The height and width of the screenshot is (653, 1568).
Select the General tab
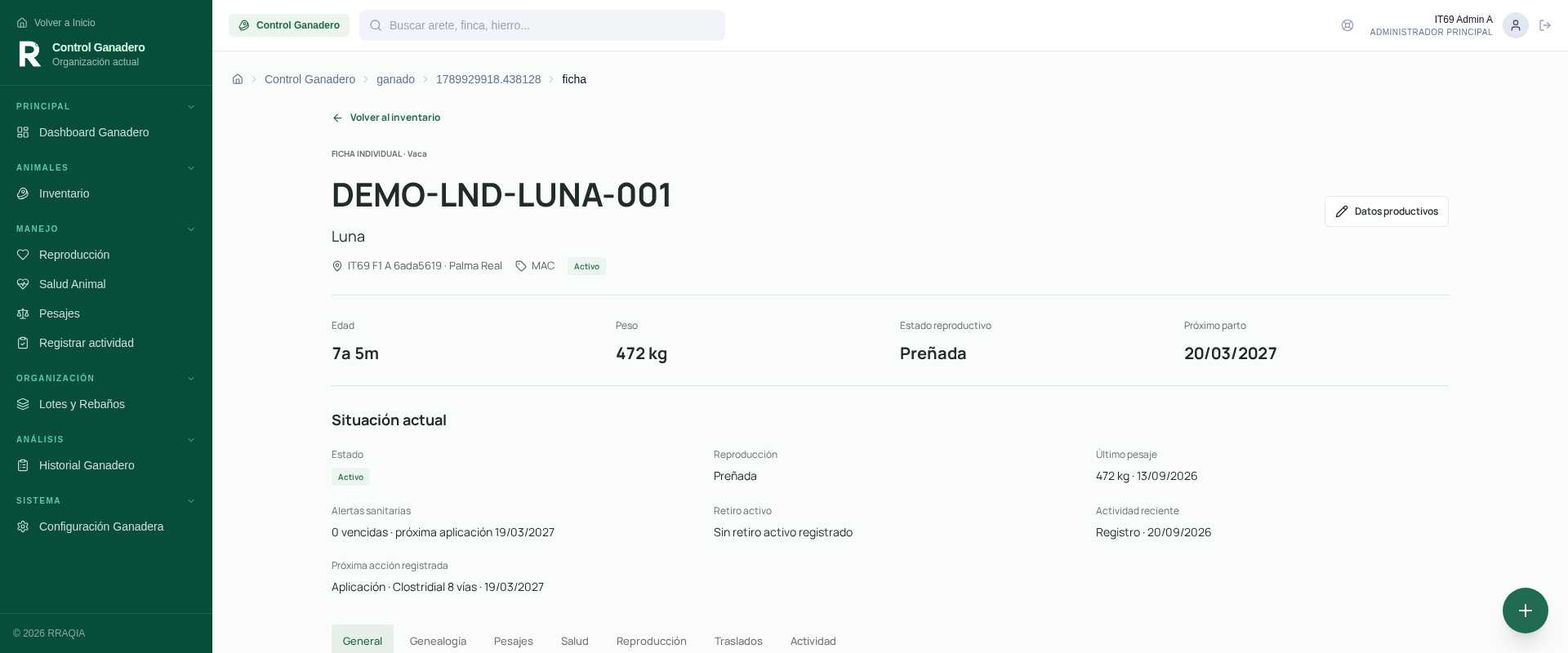pyautogui.click(x=362, y=641)
